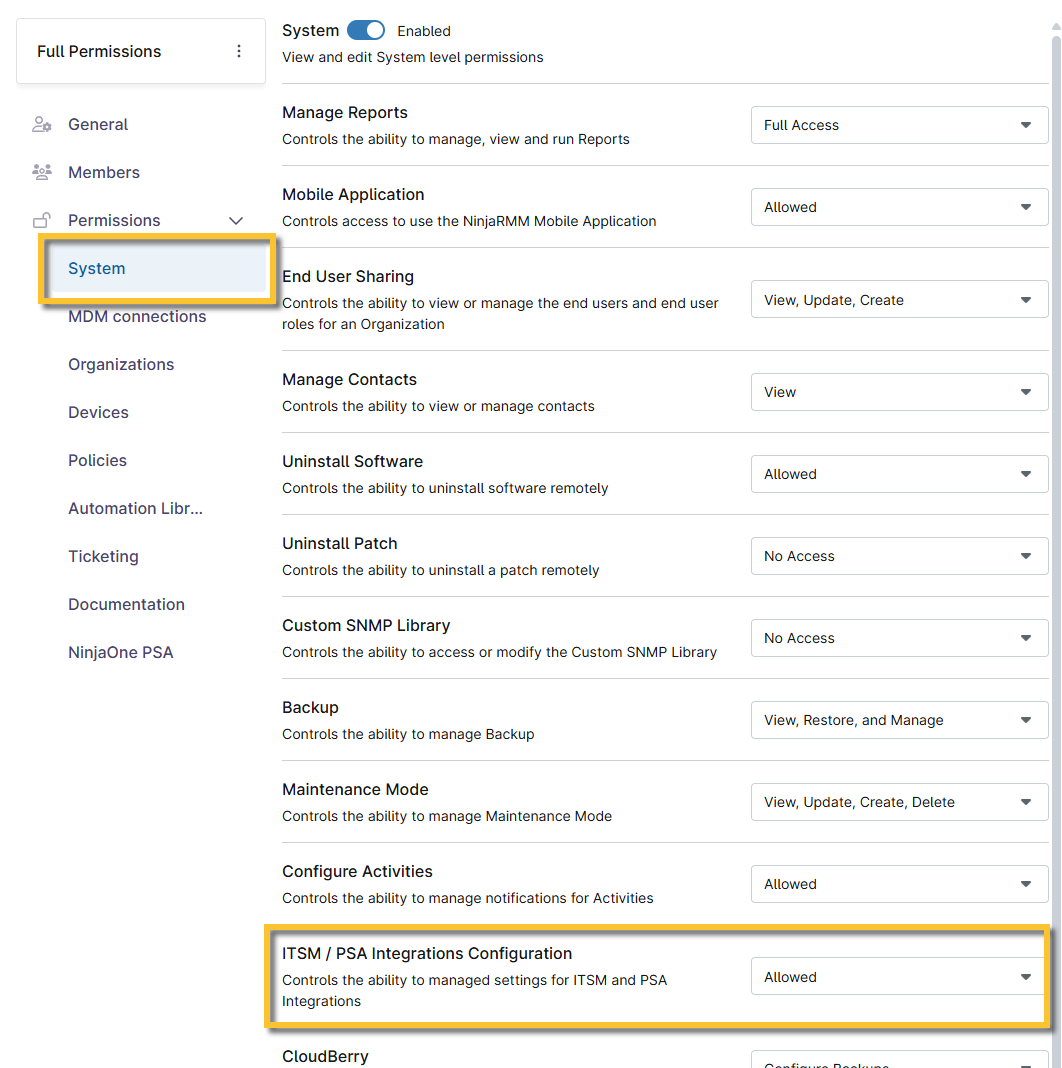
Task: Open the Organizations permissions section
Action: tap(121, 365)
